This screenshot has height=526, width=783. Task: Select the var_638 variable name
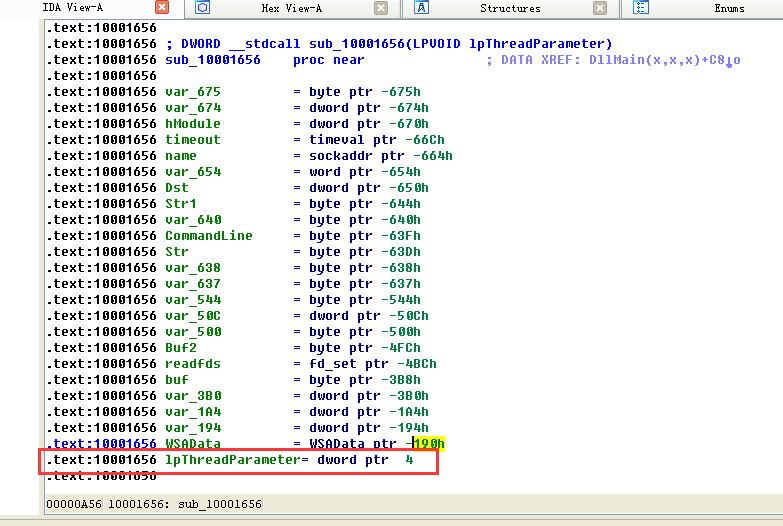193,268
